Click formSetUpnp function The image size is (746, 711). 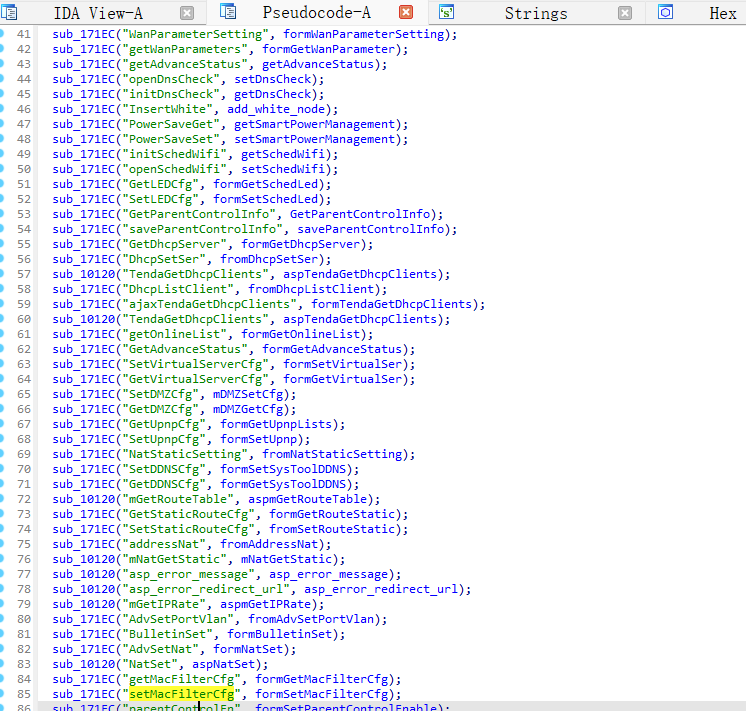(x=258, y=439)
